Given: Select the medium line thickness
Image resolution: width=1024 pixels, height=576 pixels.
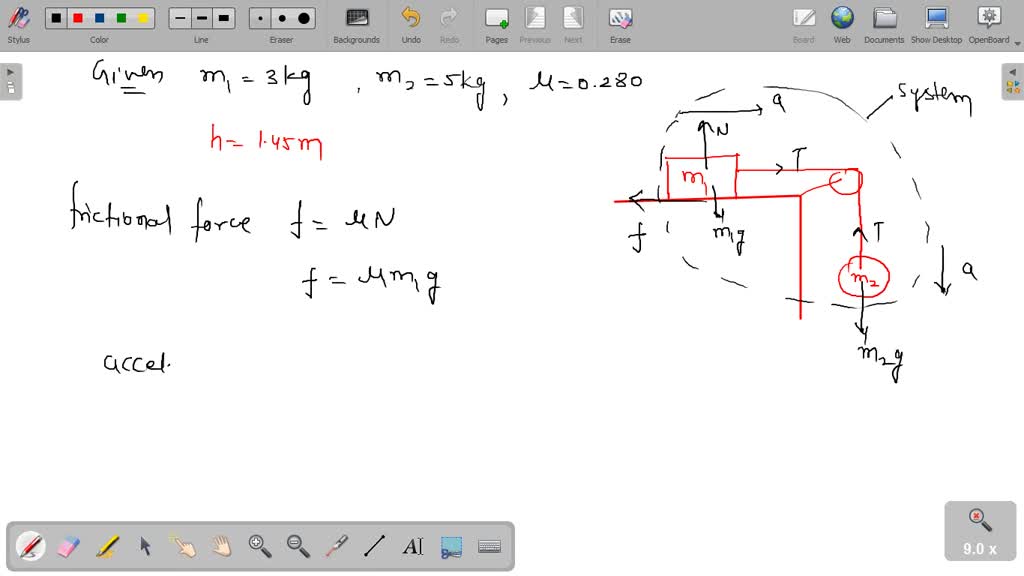Looking at the screenshot, I should coord(201,17).
